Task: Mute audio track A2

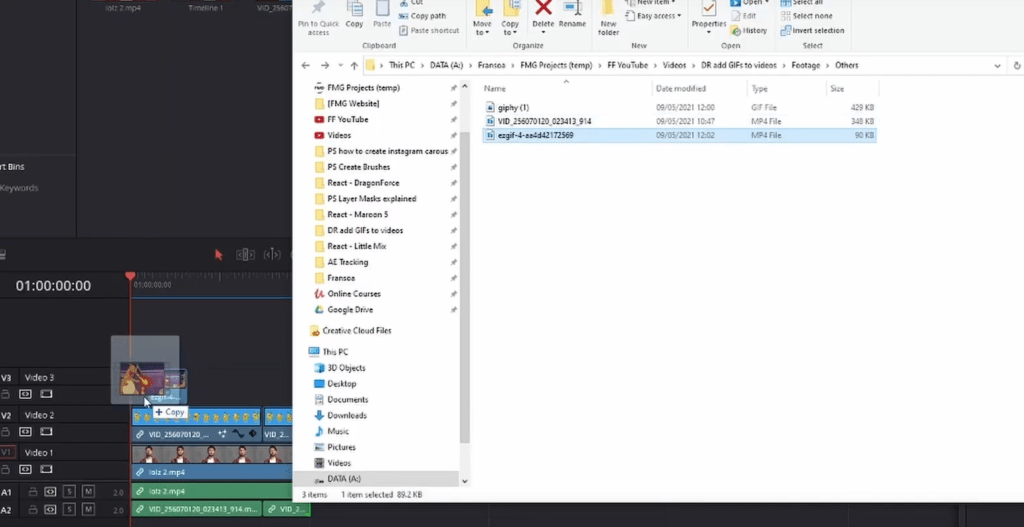Action: 88,509
